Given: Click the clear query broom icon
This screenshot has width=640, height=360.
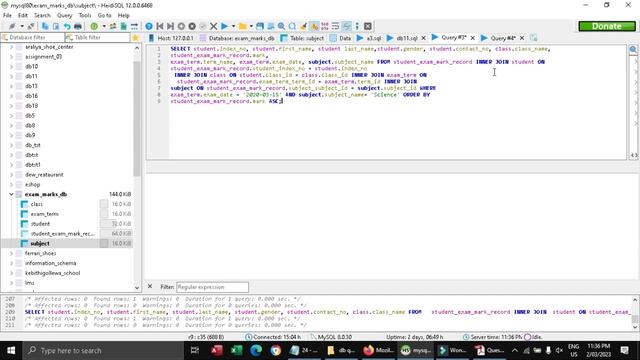Looking at the screenshot, I should [303, 26].
